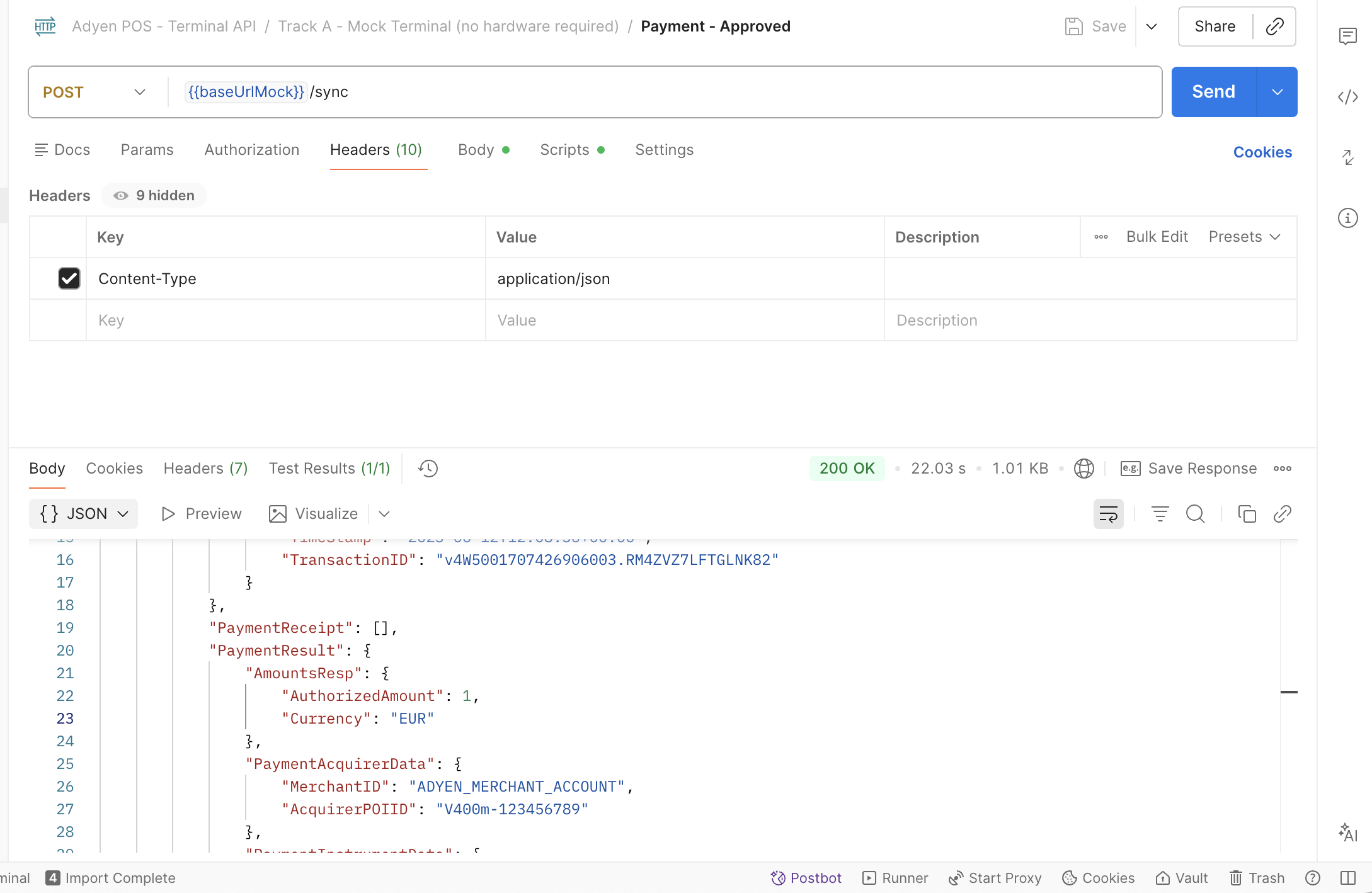Change the JSON response format dropdown
Image resolution: width=1372 pixels, height=893 pixels.
click(x=84, y=514)
